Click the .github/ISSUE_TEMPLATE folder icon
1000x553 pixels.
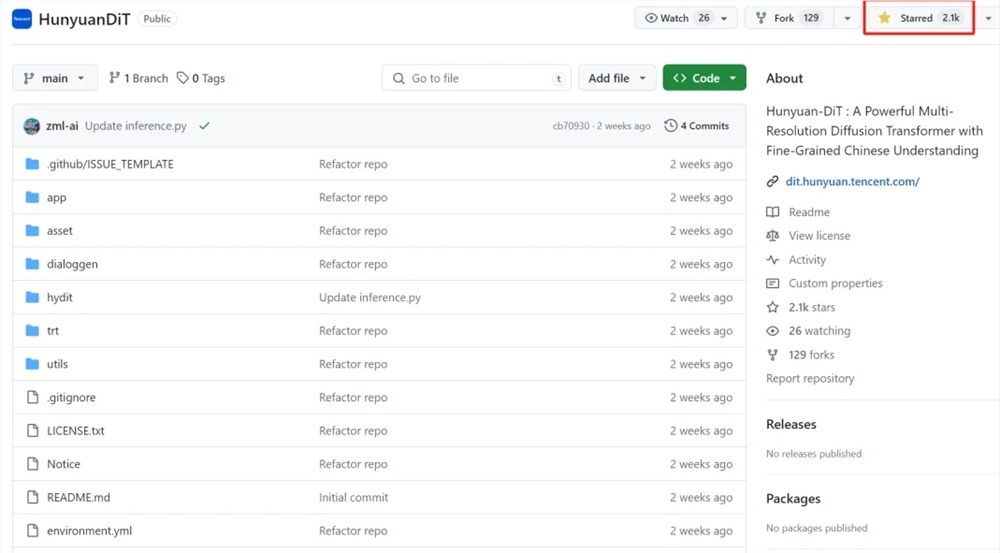[x=32, y=164]
